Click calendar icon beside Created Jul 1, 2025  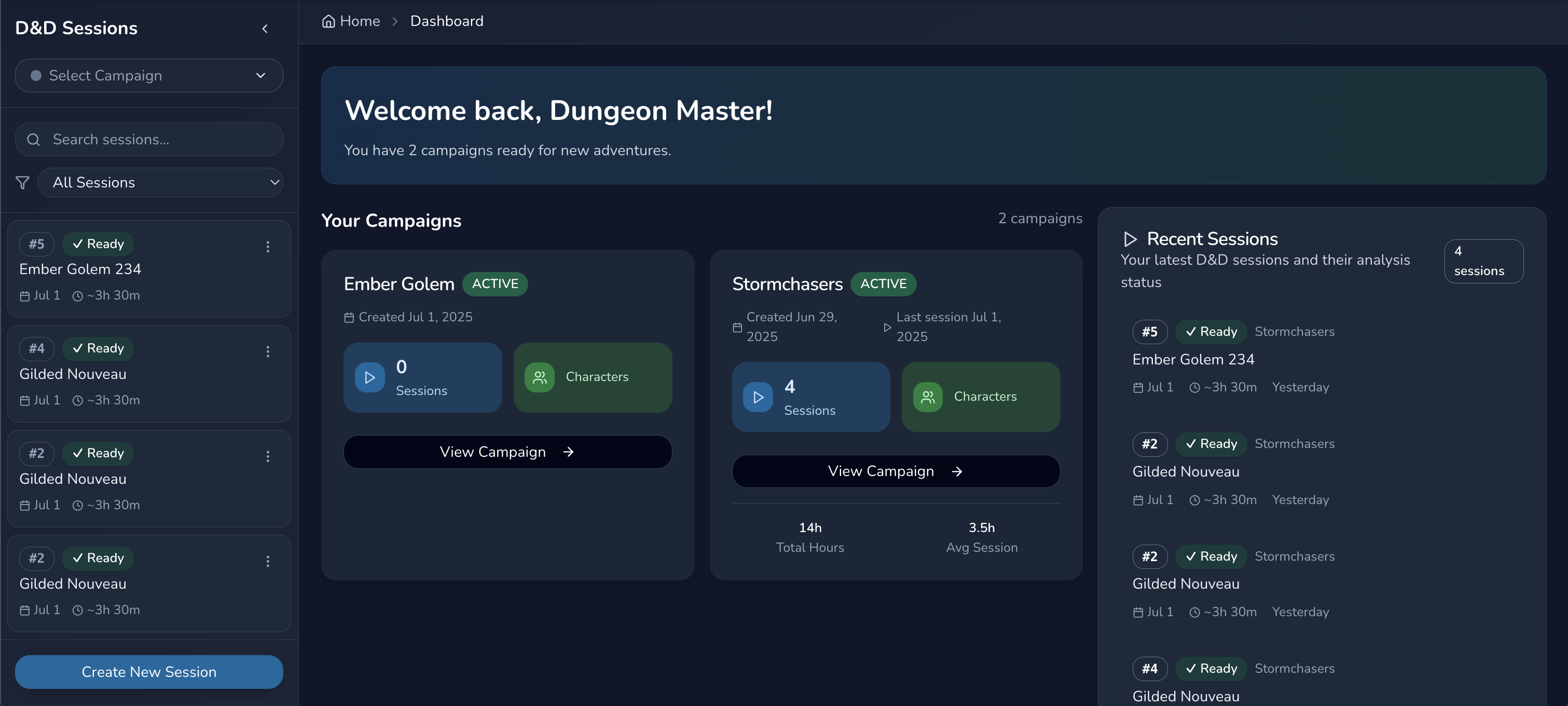coord(349,317)
